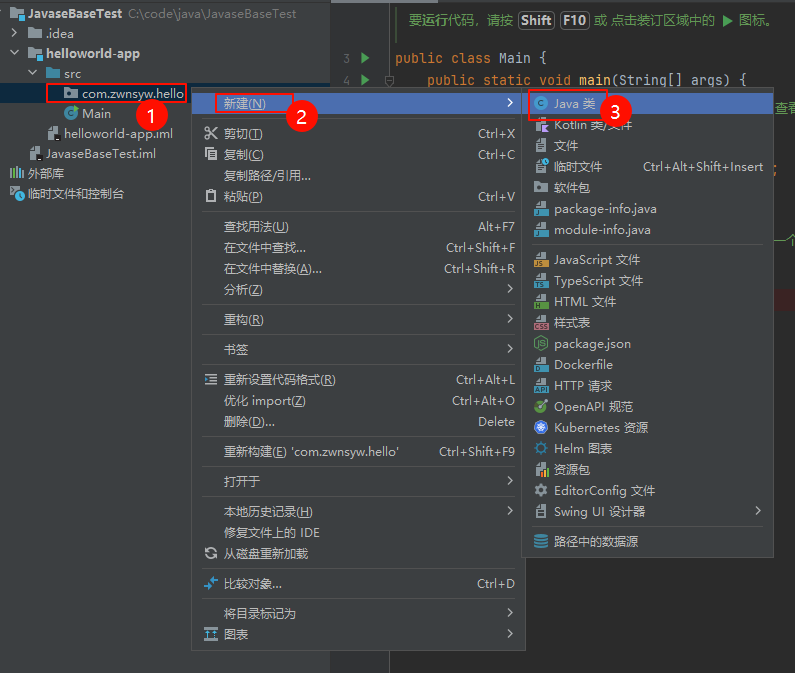The height and width of the screenshot is (673, 795).
Task: Click the compare objects icon
Action: (210, 583)
